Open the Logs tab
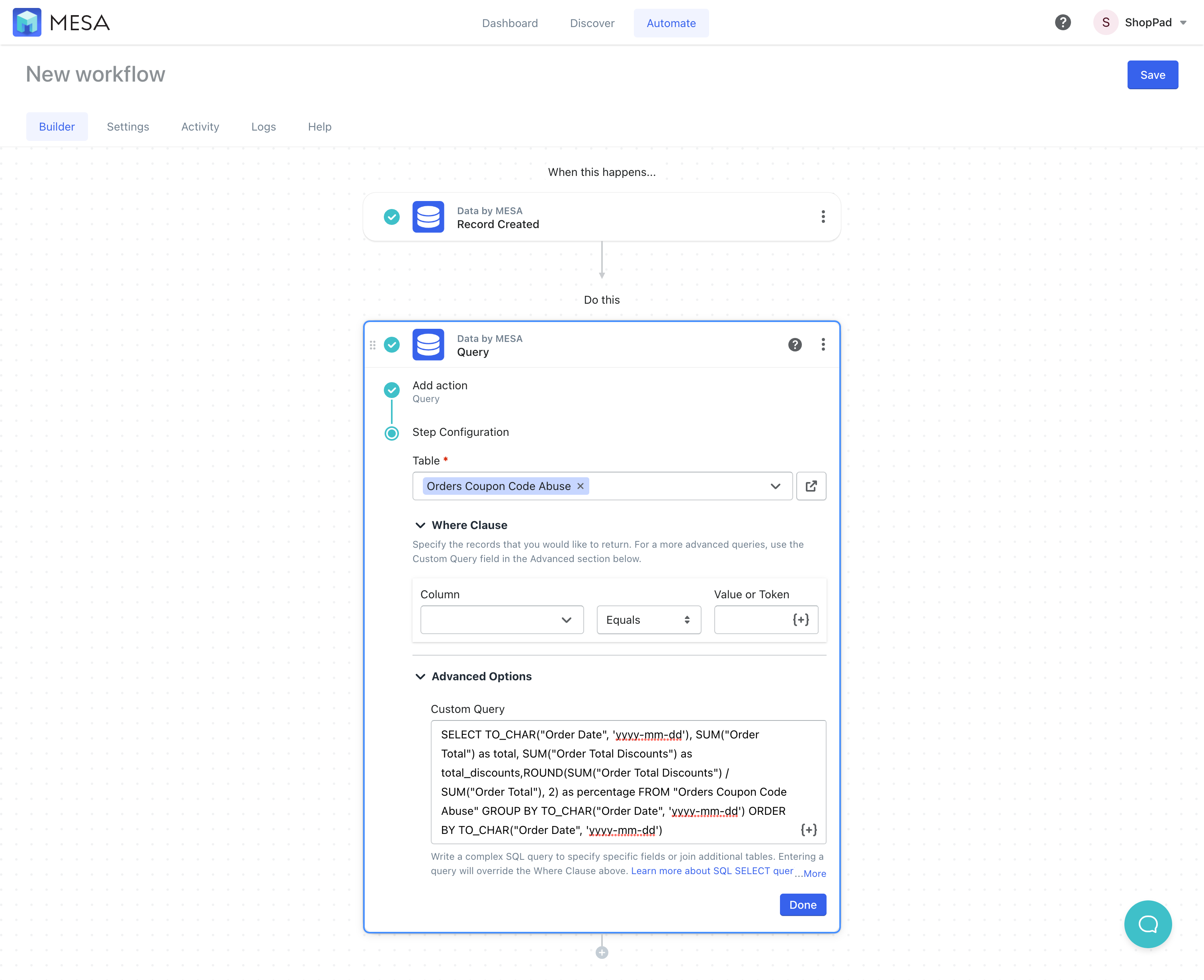 [264, 127]
